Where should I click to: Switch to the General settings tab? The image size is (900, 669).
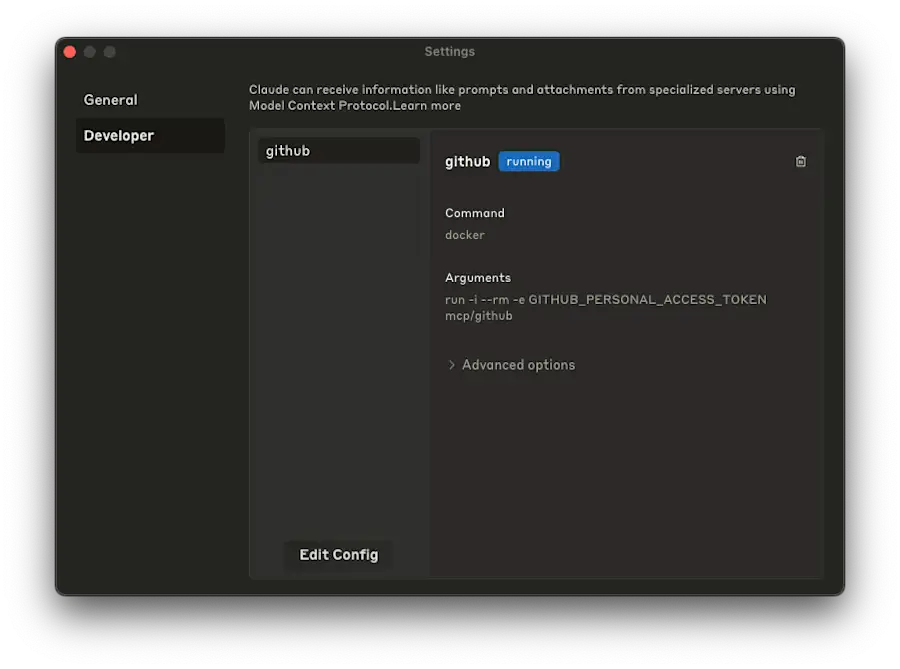pos(110,100)
